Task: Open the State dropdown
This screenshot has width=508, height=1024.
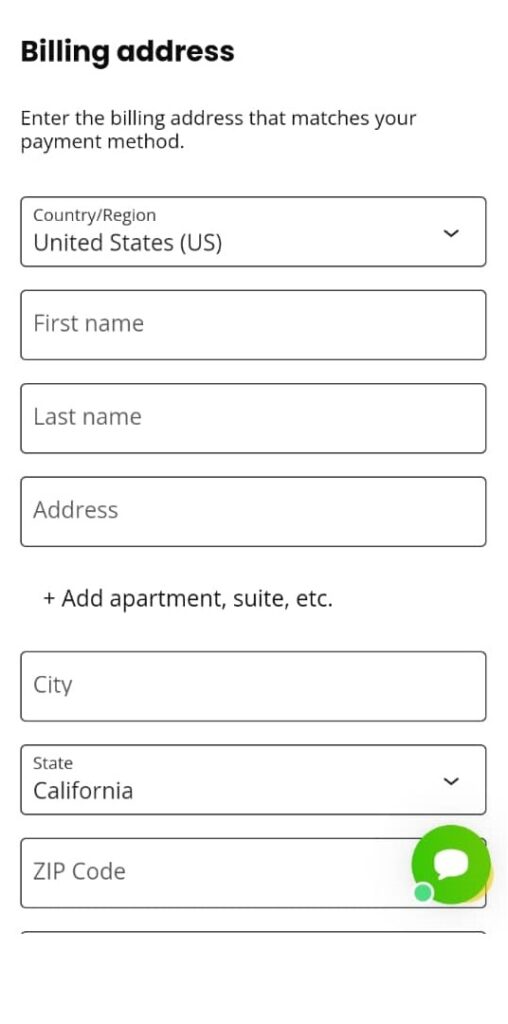Action: tap(253, 780)
